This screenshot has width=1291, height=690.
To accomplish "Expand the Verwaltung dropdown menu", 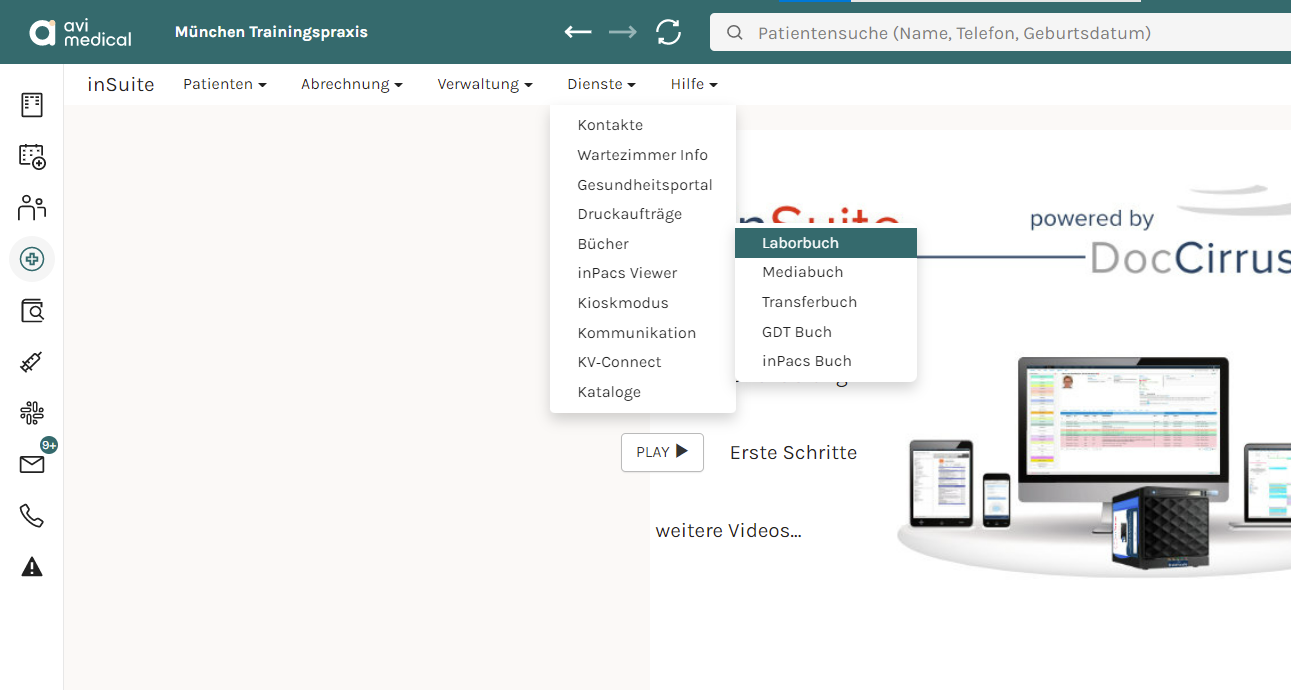I will click(485, 84).
